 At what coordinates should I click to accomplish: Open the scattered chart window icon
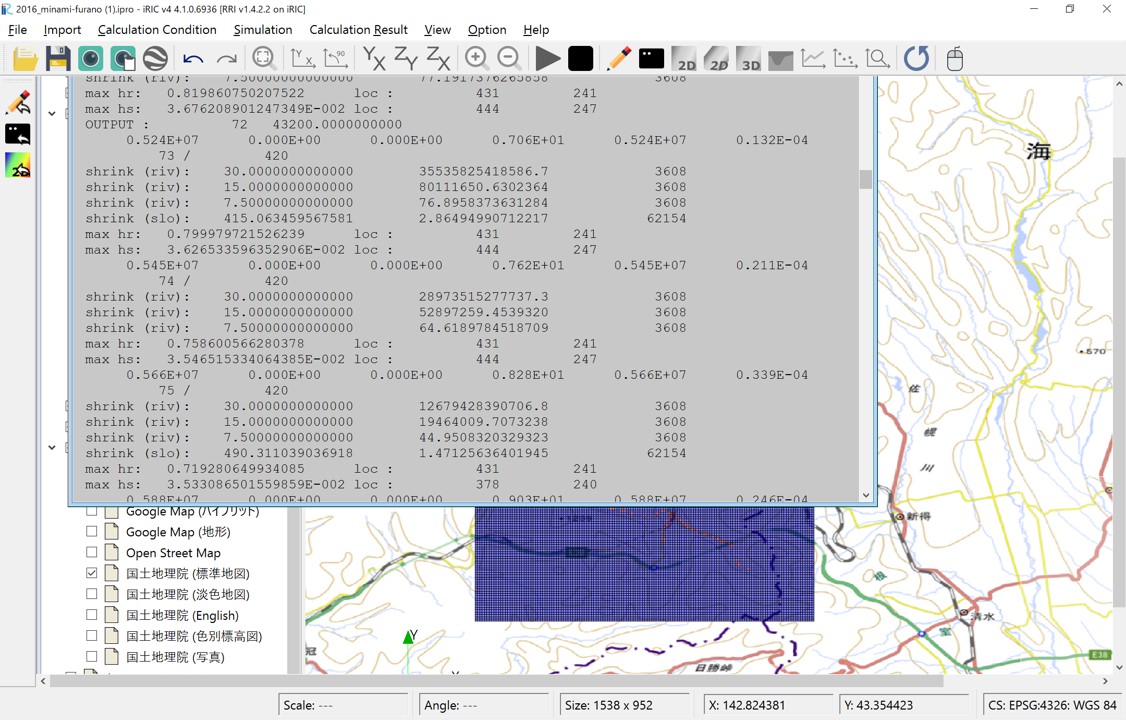click(844, 58)
